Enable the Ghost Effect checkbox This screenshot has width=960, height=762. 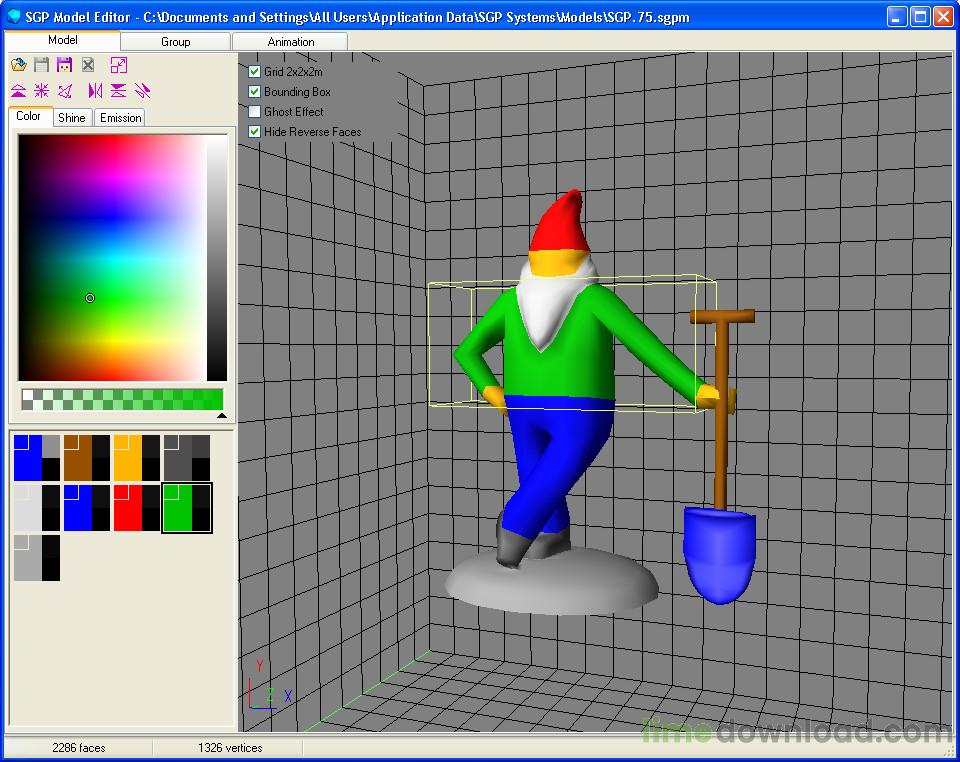[254, 112]
